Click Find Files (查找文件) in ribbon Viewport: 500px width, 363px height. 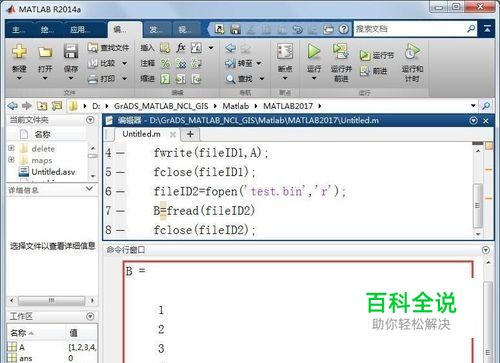[x=108, y=48]
